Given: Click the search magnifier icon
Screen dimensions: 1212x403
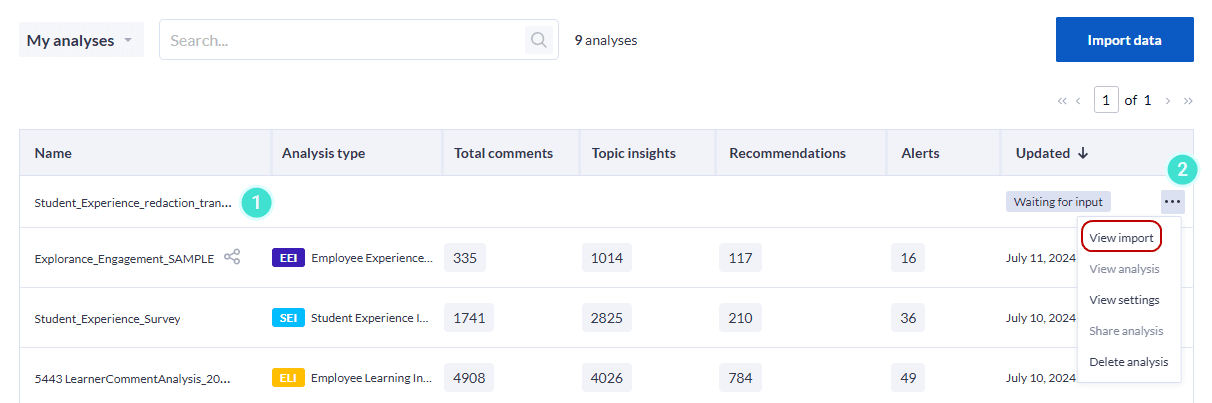Looking at the screenshot, I should (x=539, y=41).
